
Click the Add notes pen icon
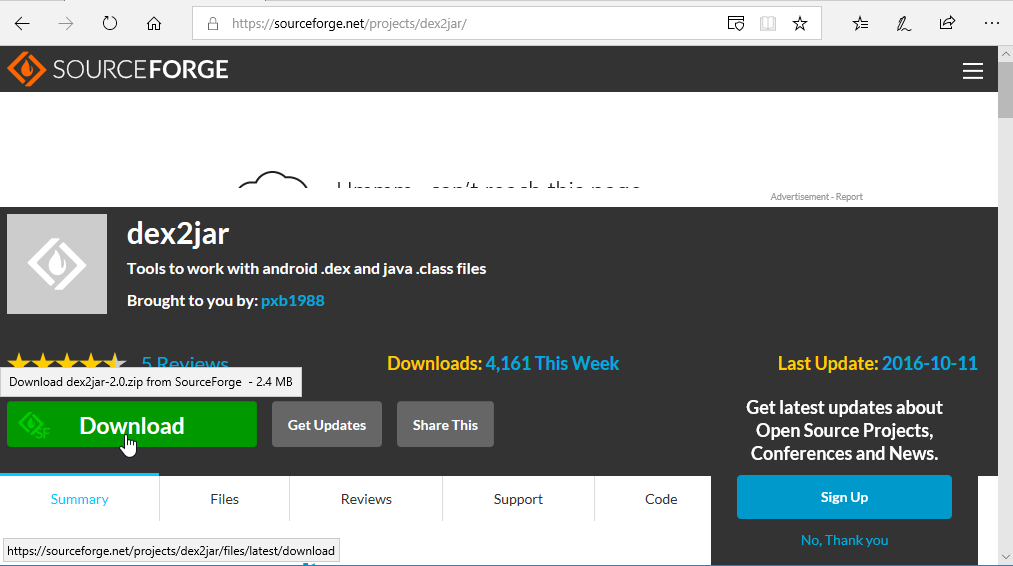(904, 23)
